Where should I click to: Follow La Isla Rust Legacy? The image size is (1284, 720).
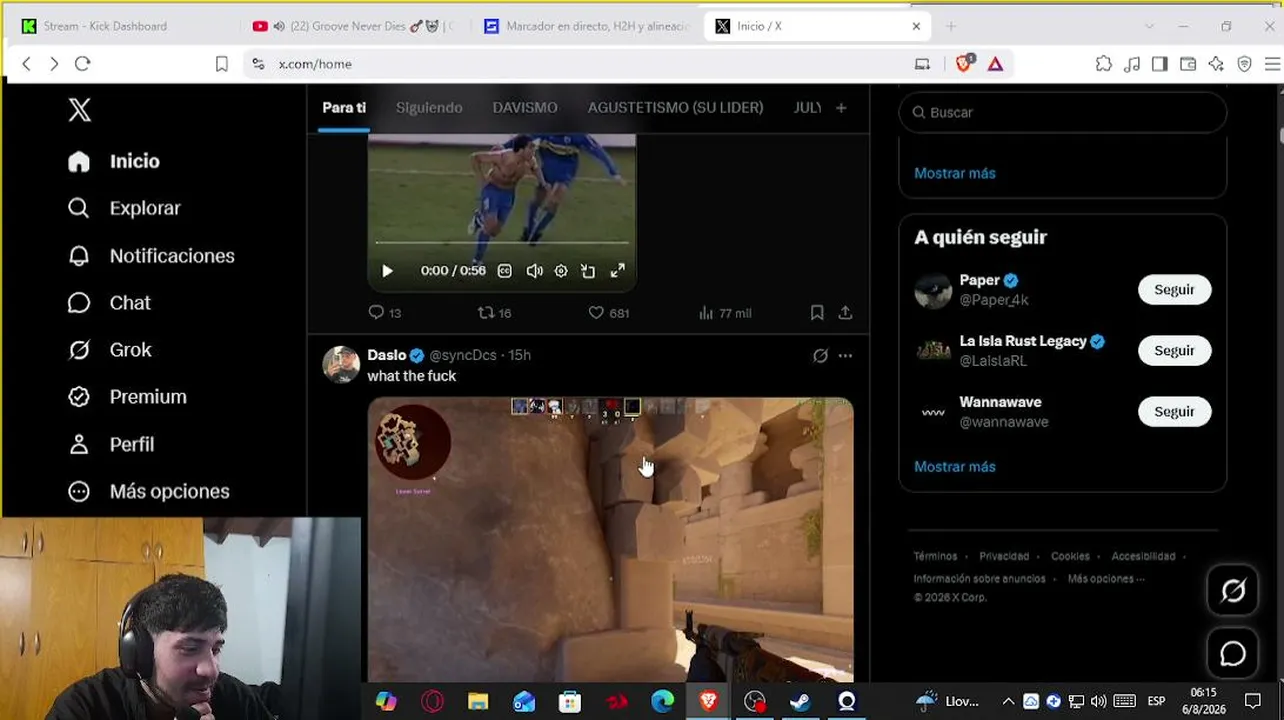(x=1174, y=351)
